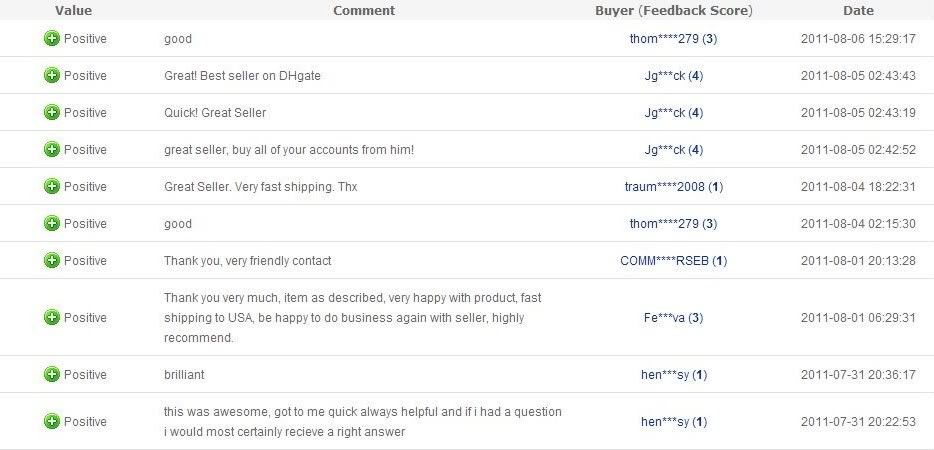
Task: Click green plus icon for 'this was awesome' review
Action: 52,421
